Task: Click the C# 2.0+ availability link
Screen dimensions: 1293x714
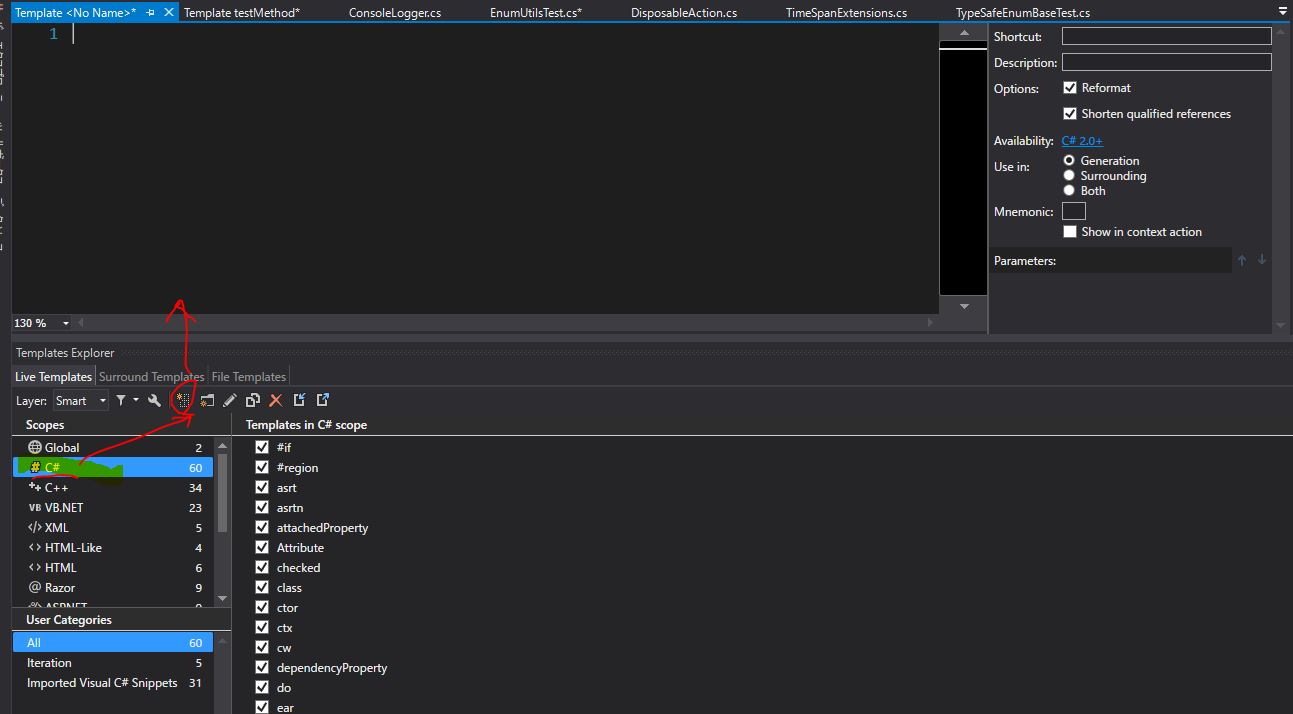Action: pos(1082,141)
